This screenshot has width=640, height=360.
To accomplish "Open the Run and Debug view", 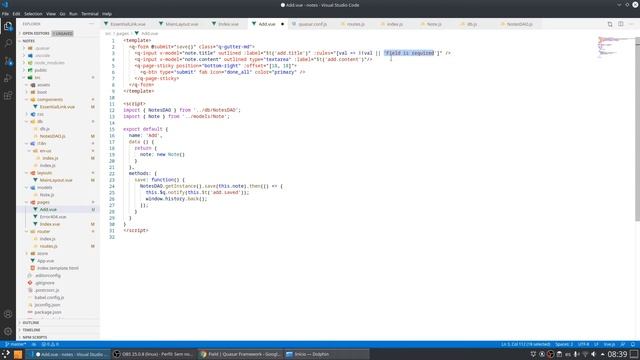I will coord(8,78).
